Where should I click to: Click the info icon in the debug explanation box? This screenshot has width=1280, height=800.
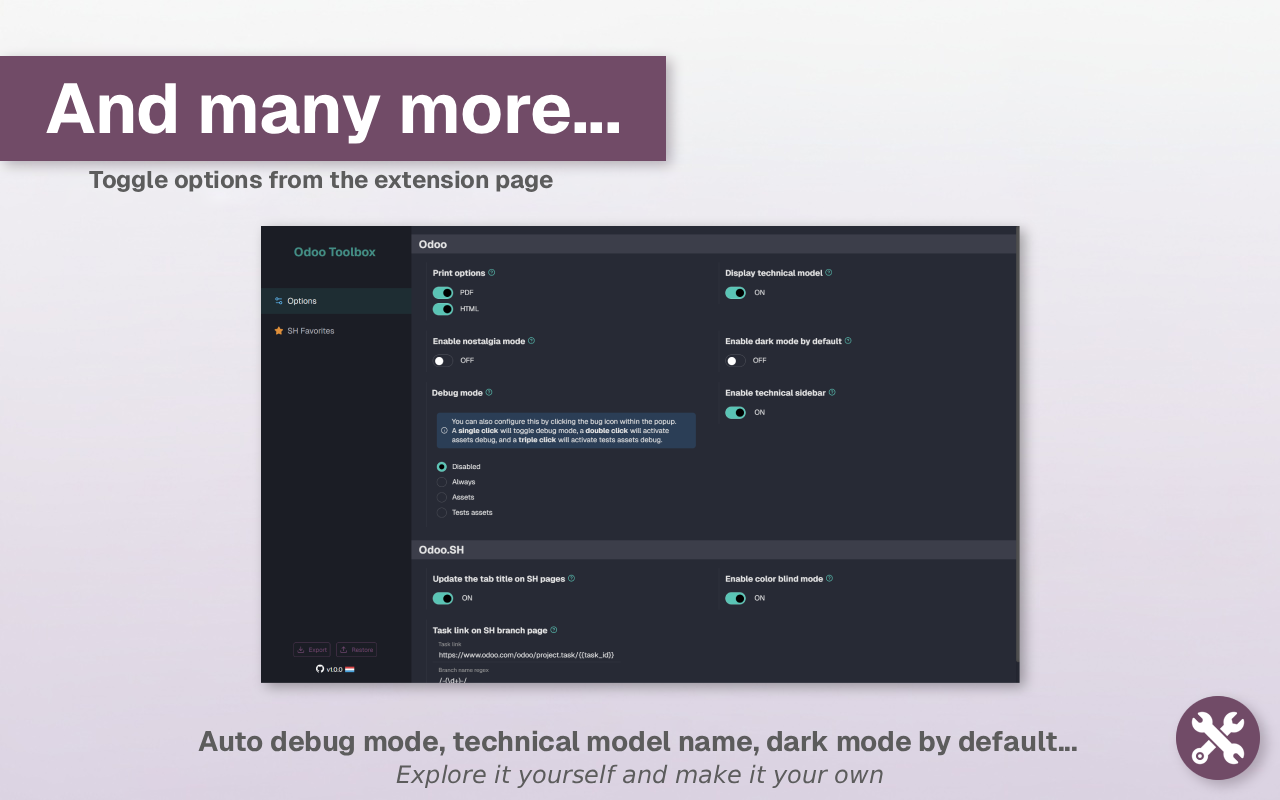[442, 429]
